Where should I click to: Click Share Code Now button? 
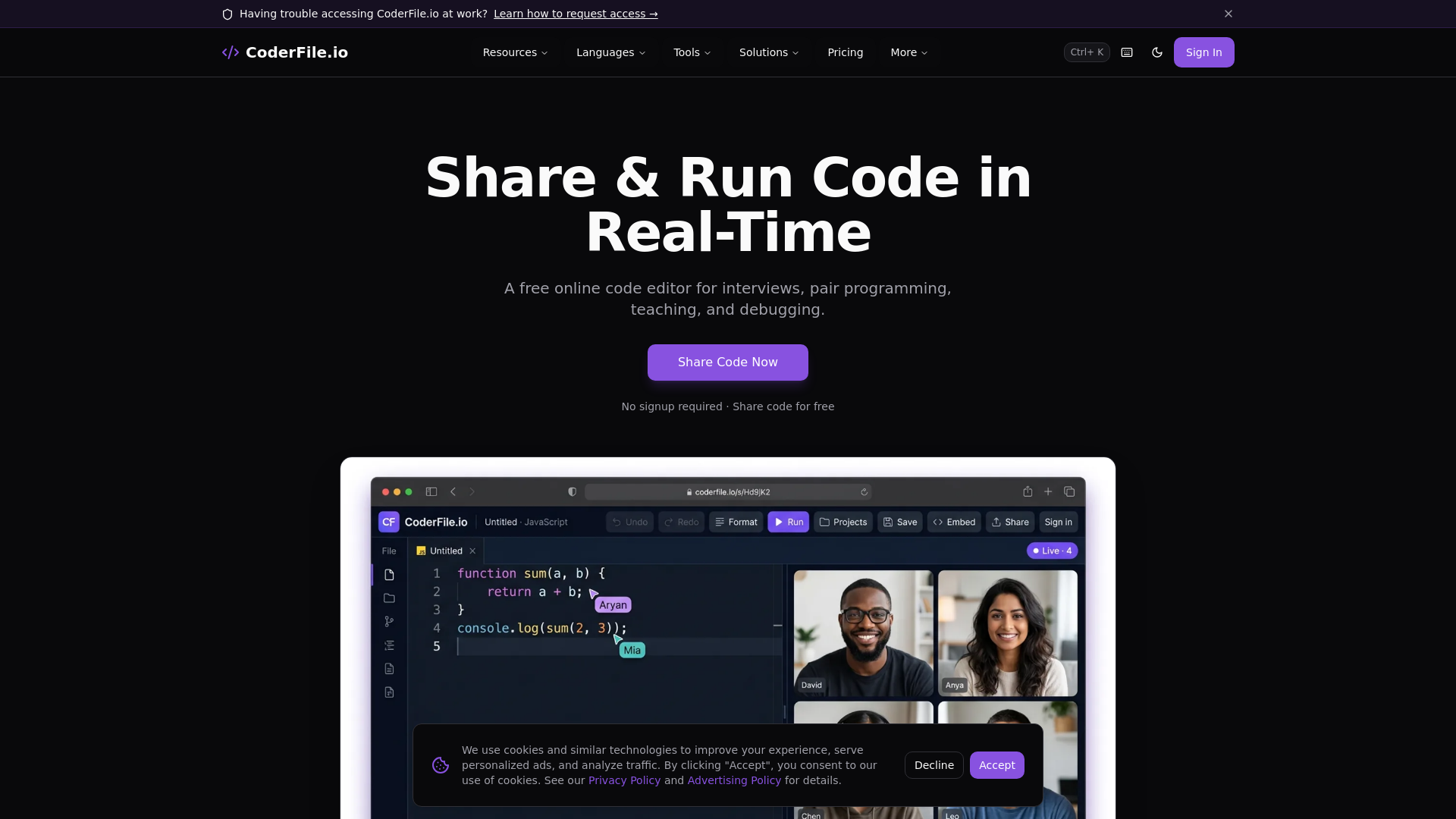(728, 362)
